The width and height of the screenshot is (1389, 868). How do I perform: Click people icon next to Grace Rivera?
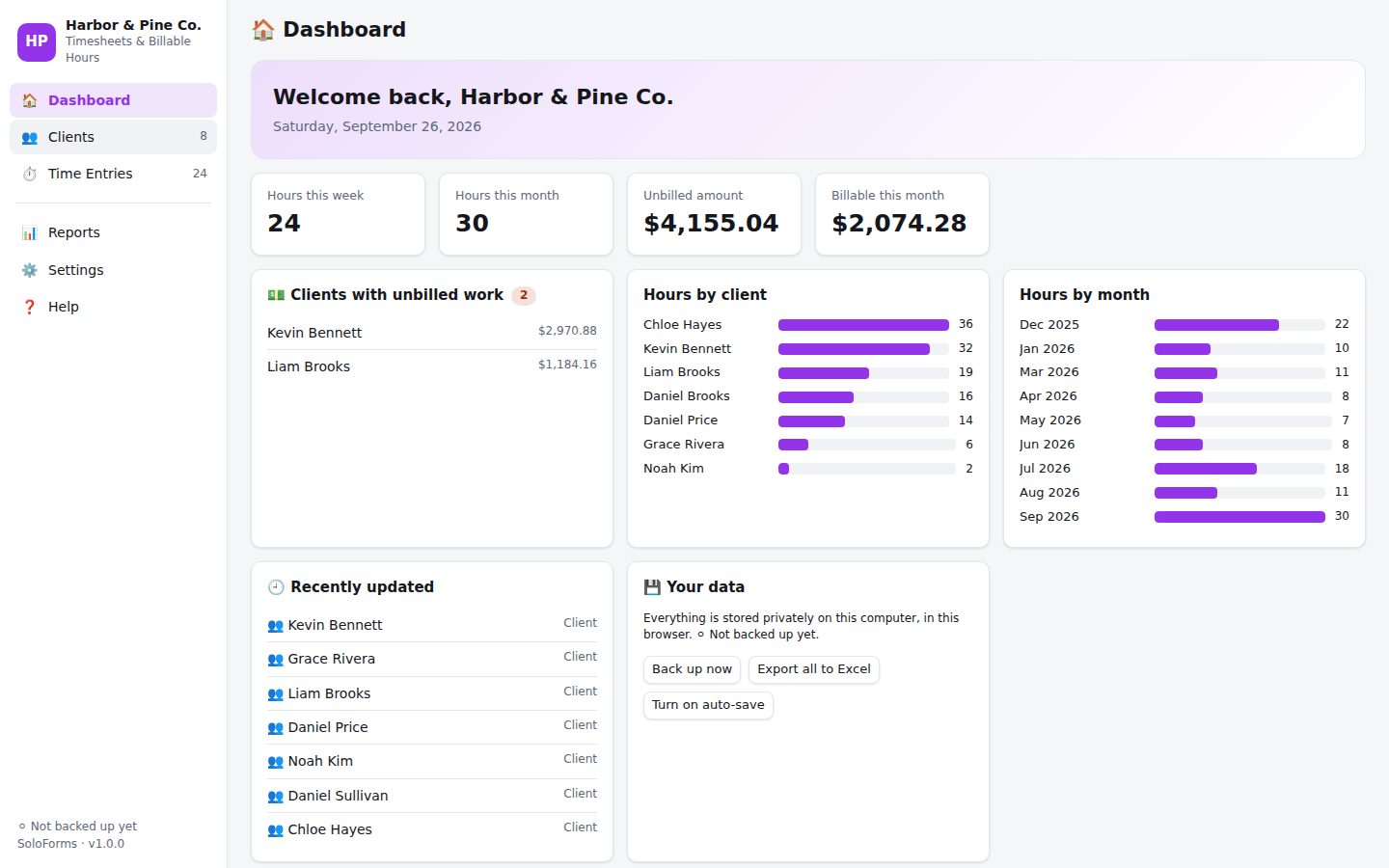coord(275,660)
